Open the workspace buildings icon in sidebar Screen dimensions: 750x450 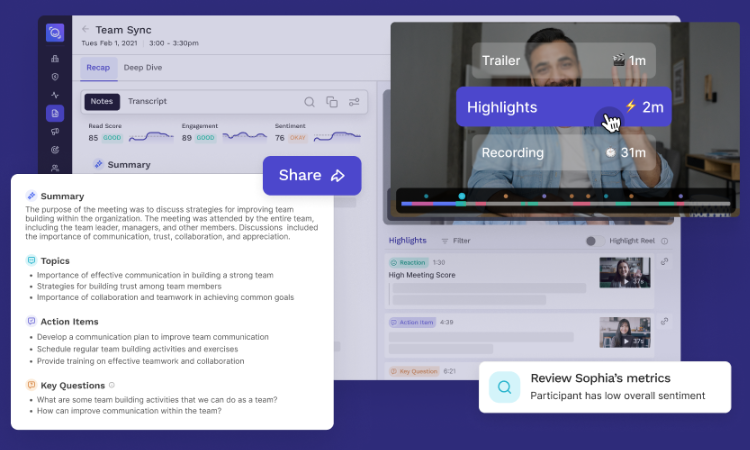point(55,58)
